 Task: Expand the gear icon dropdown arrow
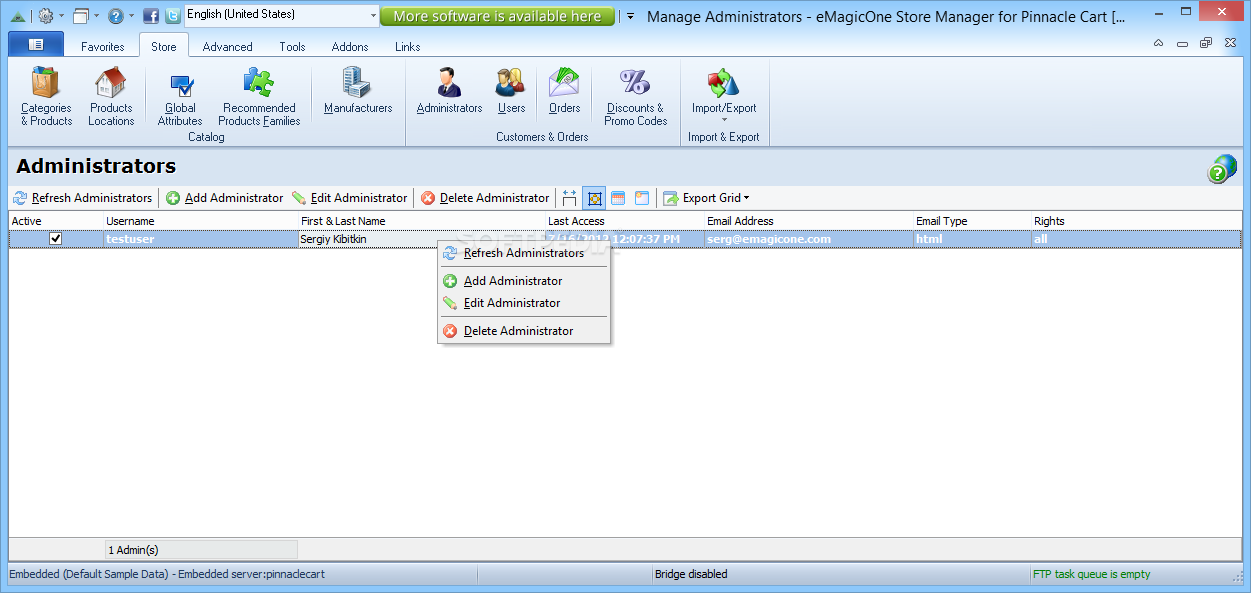click(61, 16)
